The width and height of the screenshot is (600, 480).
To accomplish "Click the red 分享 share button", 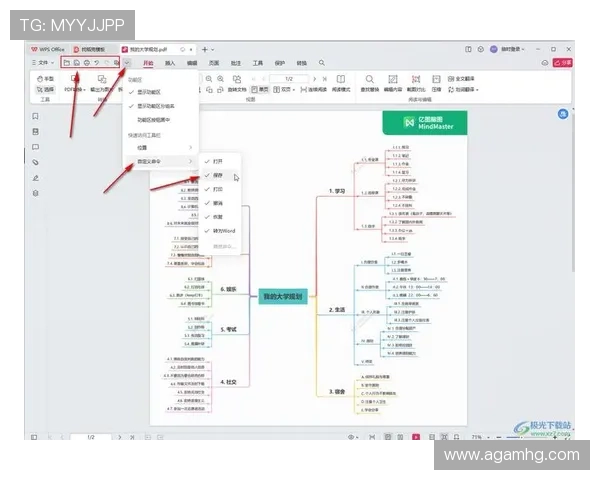I will [564, 63].
